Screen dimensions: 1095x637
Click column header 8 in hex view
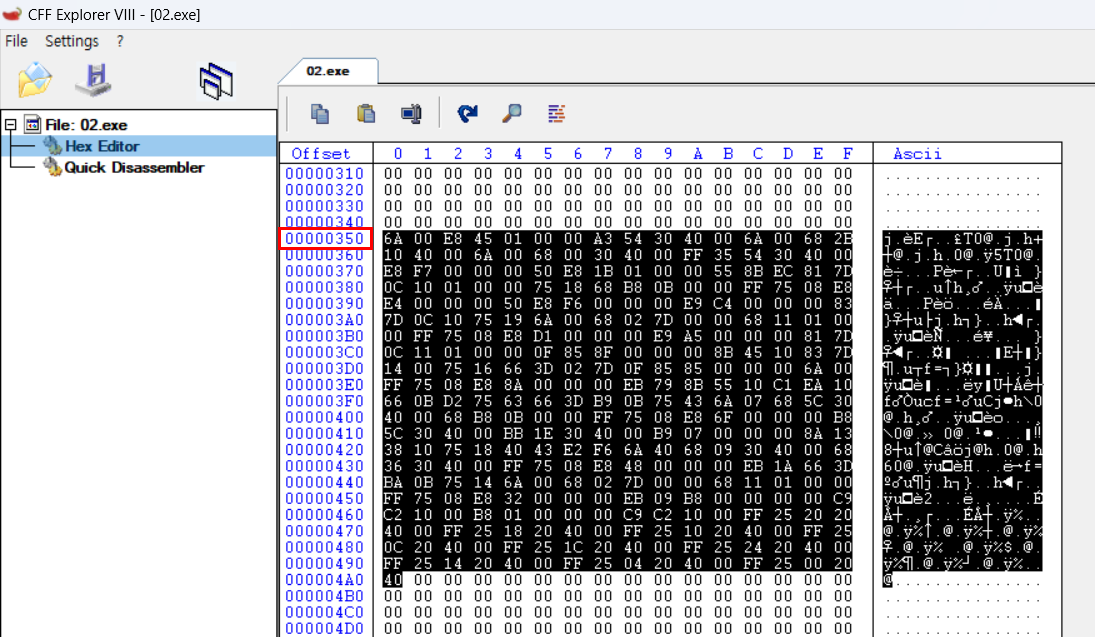[638, 154]
